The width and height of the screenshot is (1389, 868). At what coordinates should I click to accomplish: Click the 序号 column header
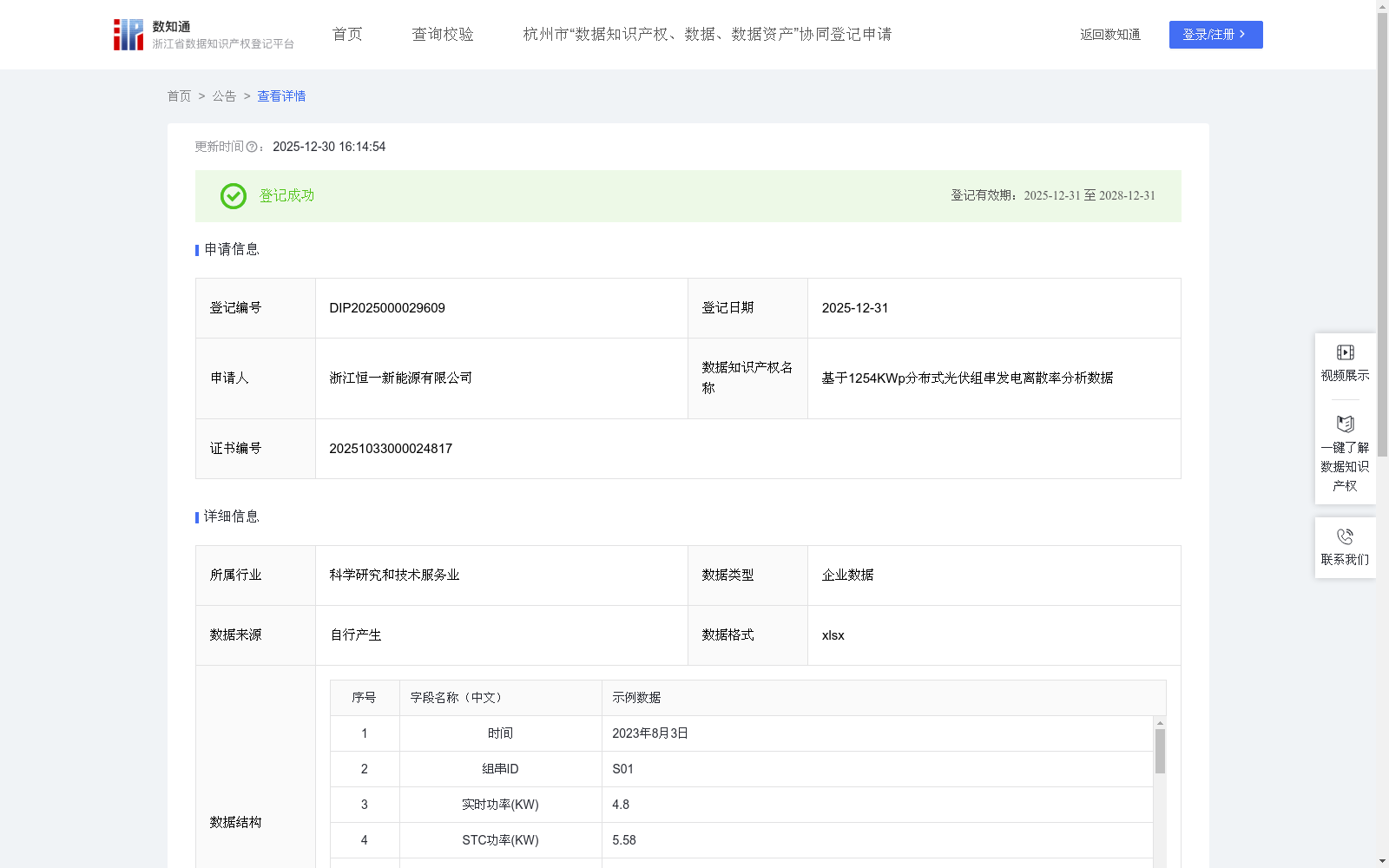364,698
